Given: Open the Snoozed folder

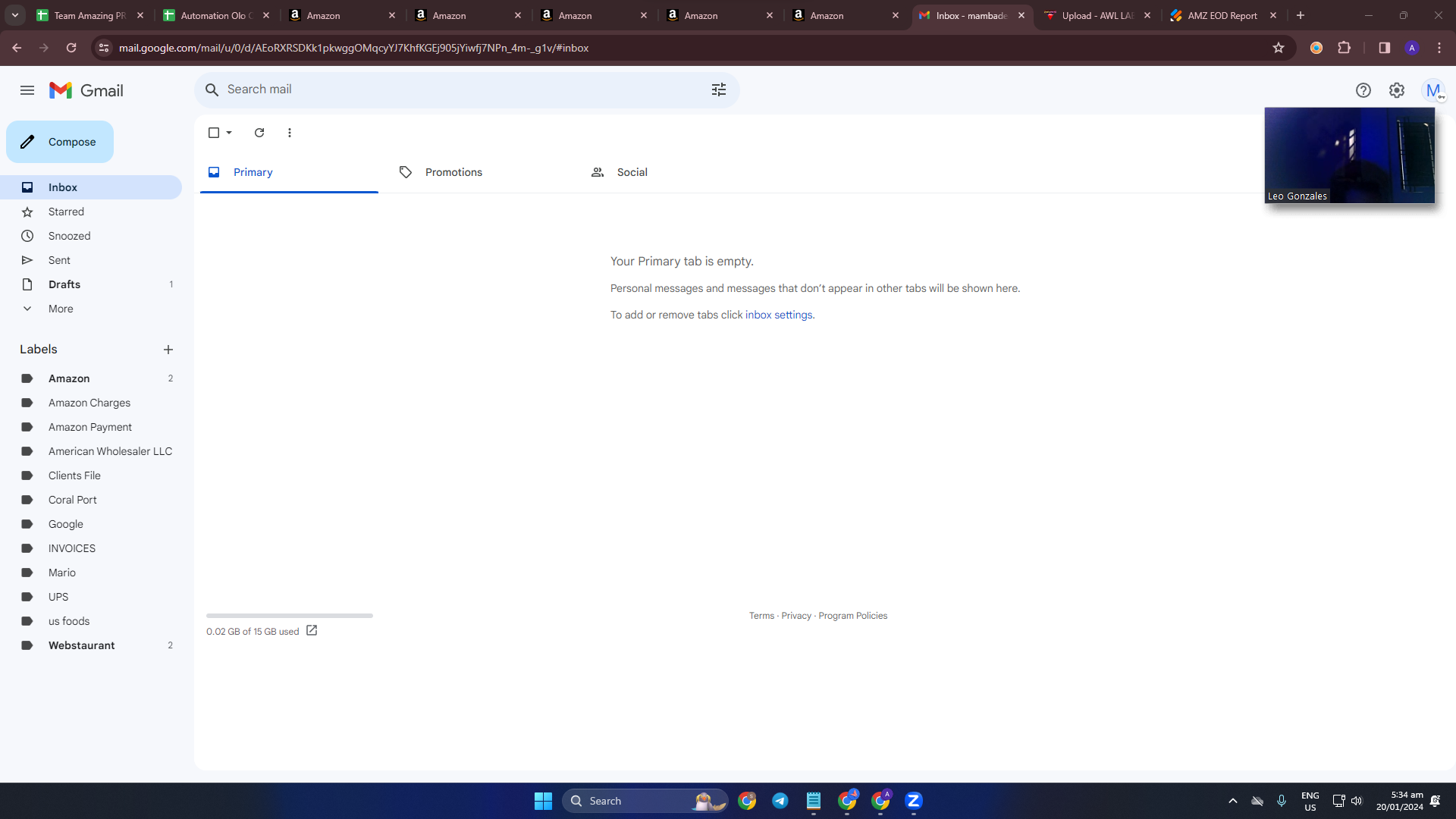Looking at the screenshot, I should tap(91, 236).
